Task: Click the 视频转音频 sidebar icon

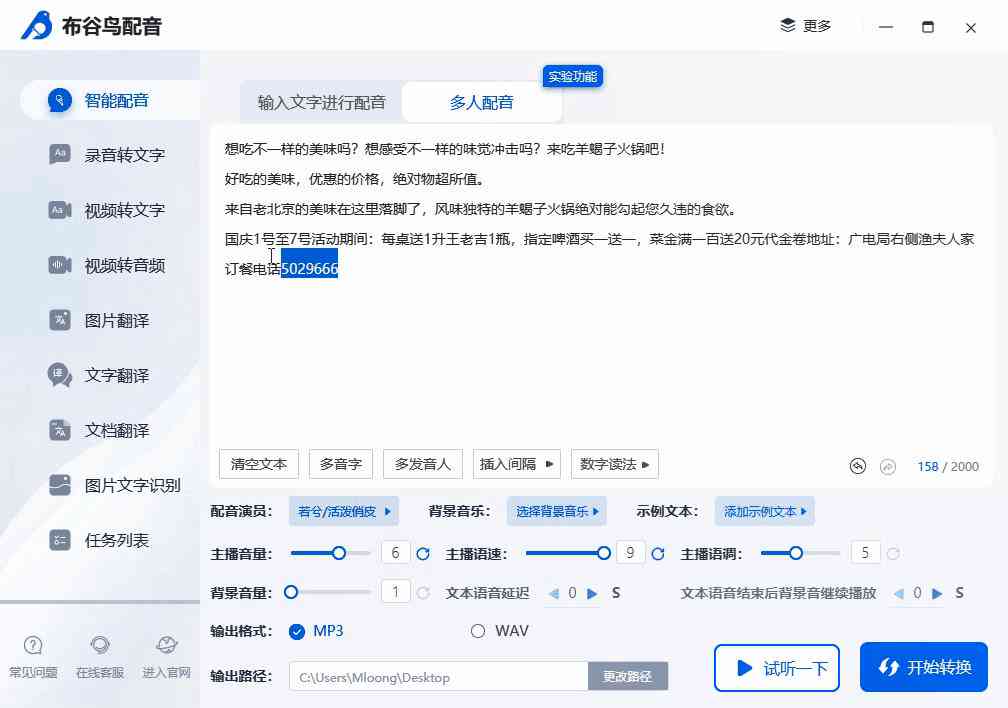Action: click(60, 265)
